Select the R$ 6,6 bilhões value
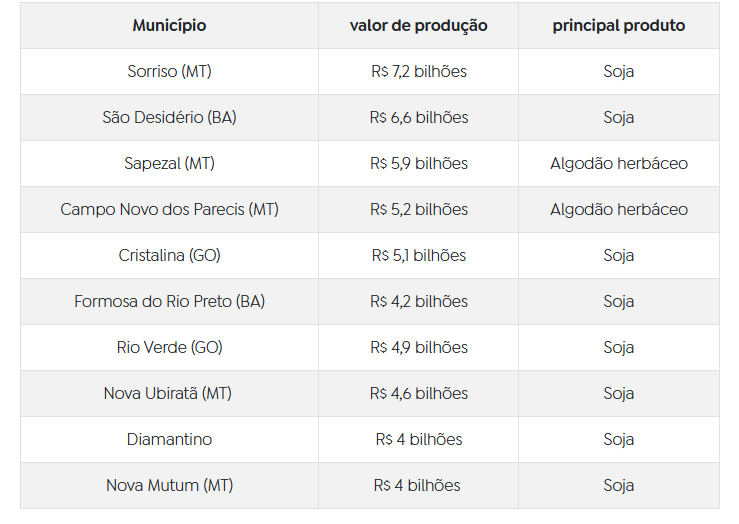The image size is (739, 524). 418,118
